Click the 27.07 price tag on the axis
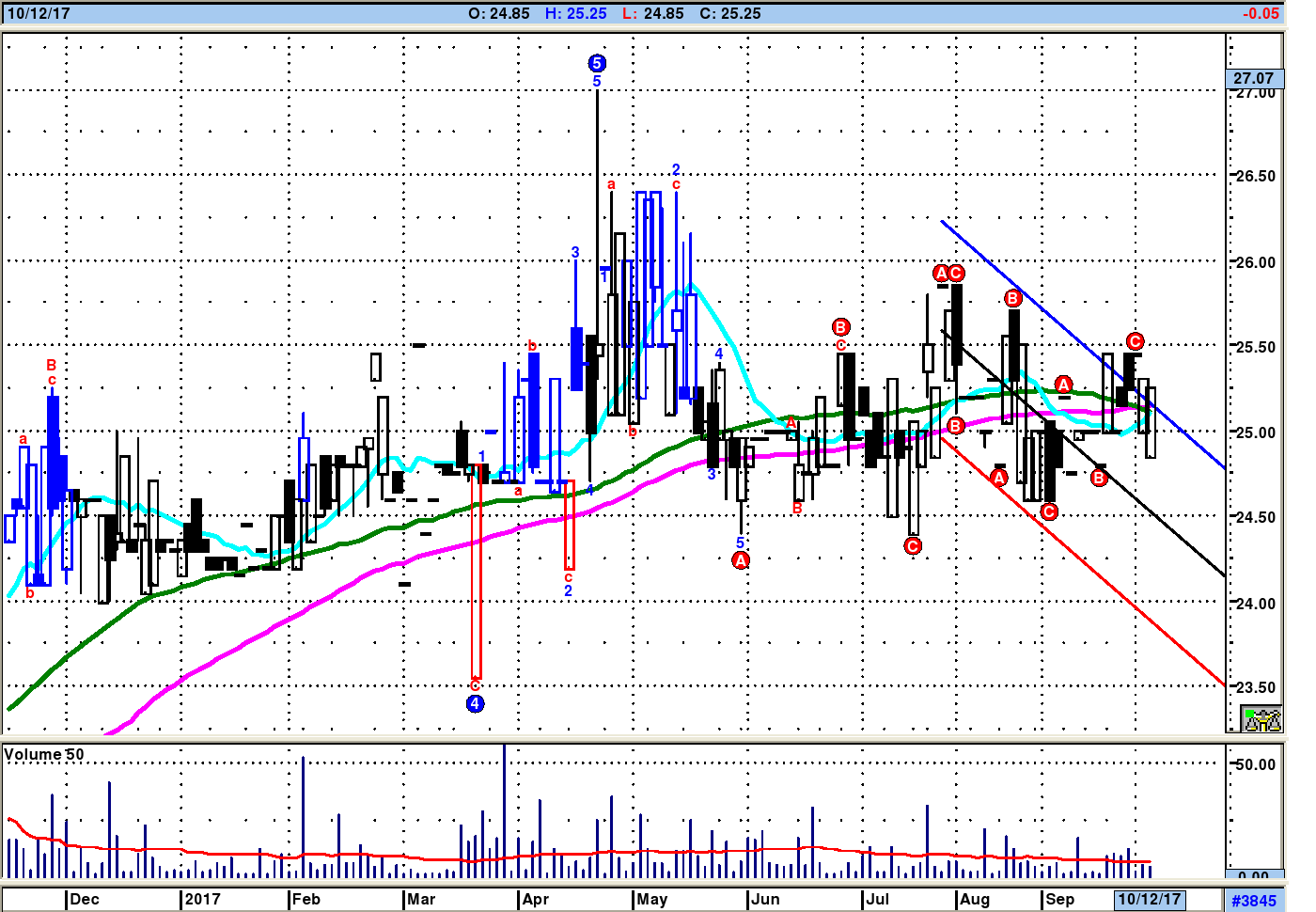Screen dimensions: 1316x912 pos(1254,78)
